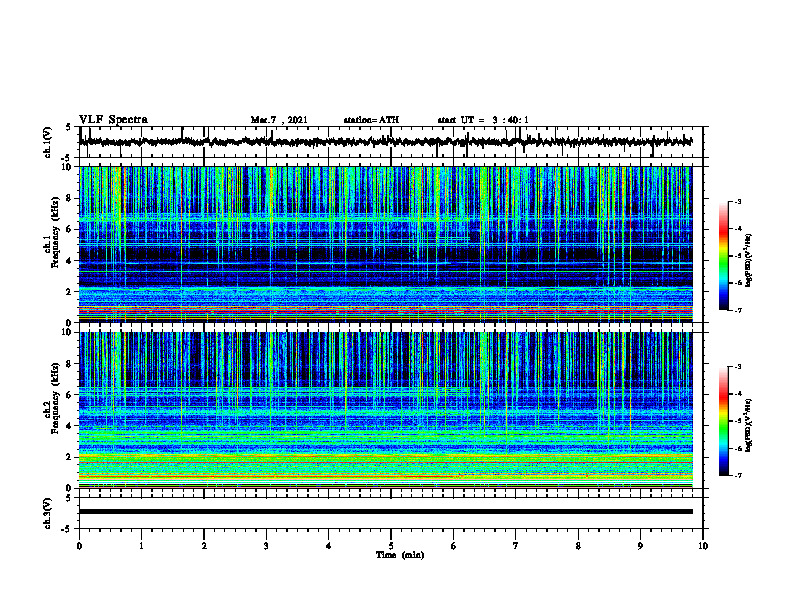Click tick label "3" on the time axis
This screenshot has height=612, width=792.
pyautogui.click(x=266, y=546)
